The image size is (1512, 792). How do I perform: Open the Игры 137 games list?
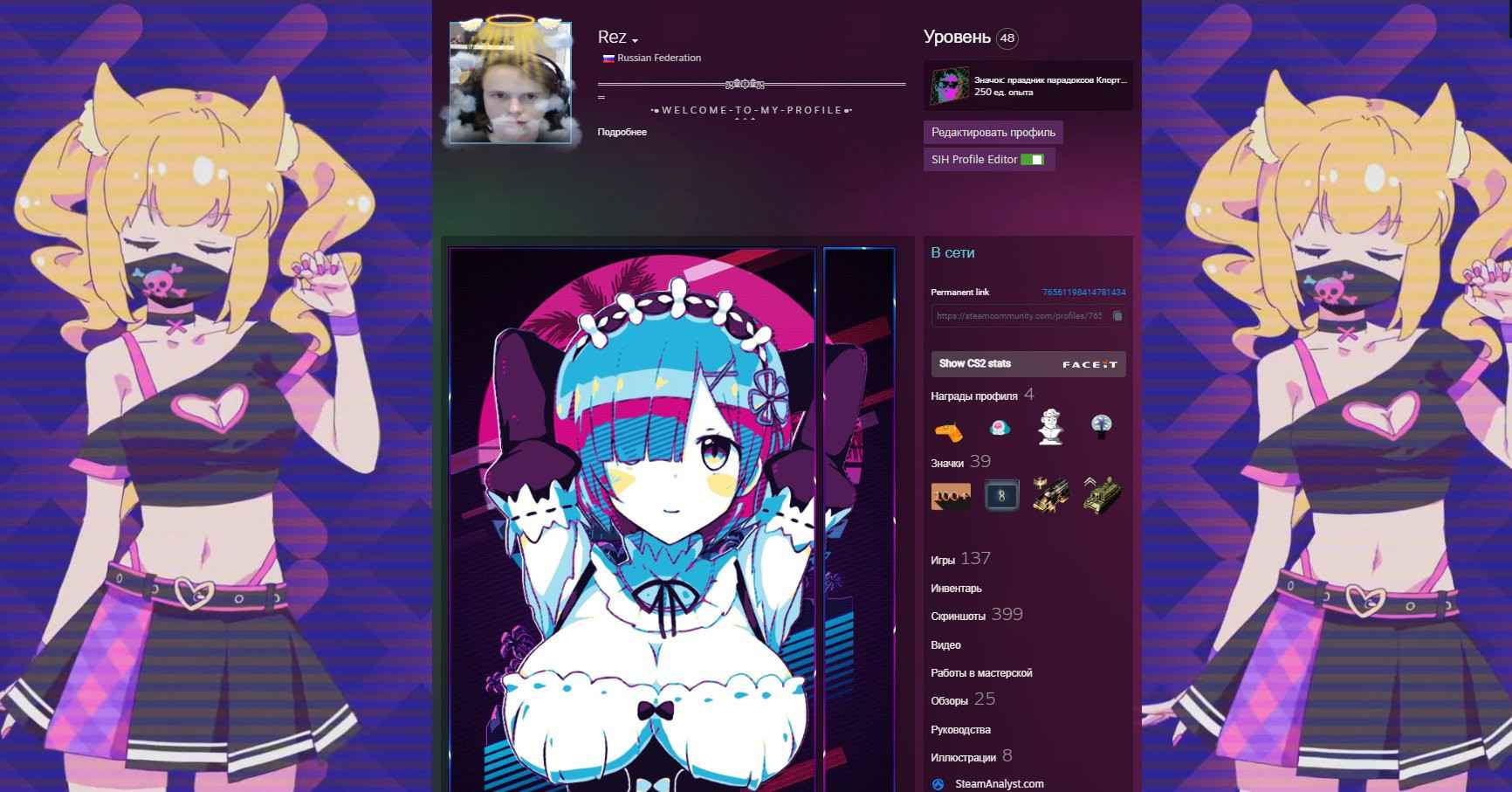click(960, 559)
